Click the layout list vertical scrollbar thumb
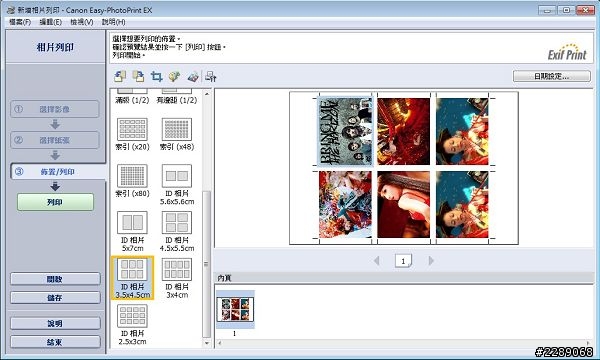 (x=207, y=264)
